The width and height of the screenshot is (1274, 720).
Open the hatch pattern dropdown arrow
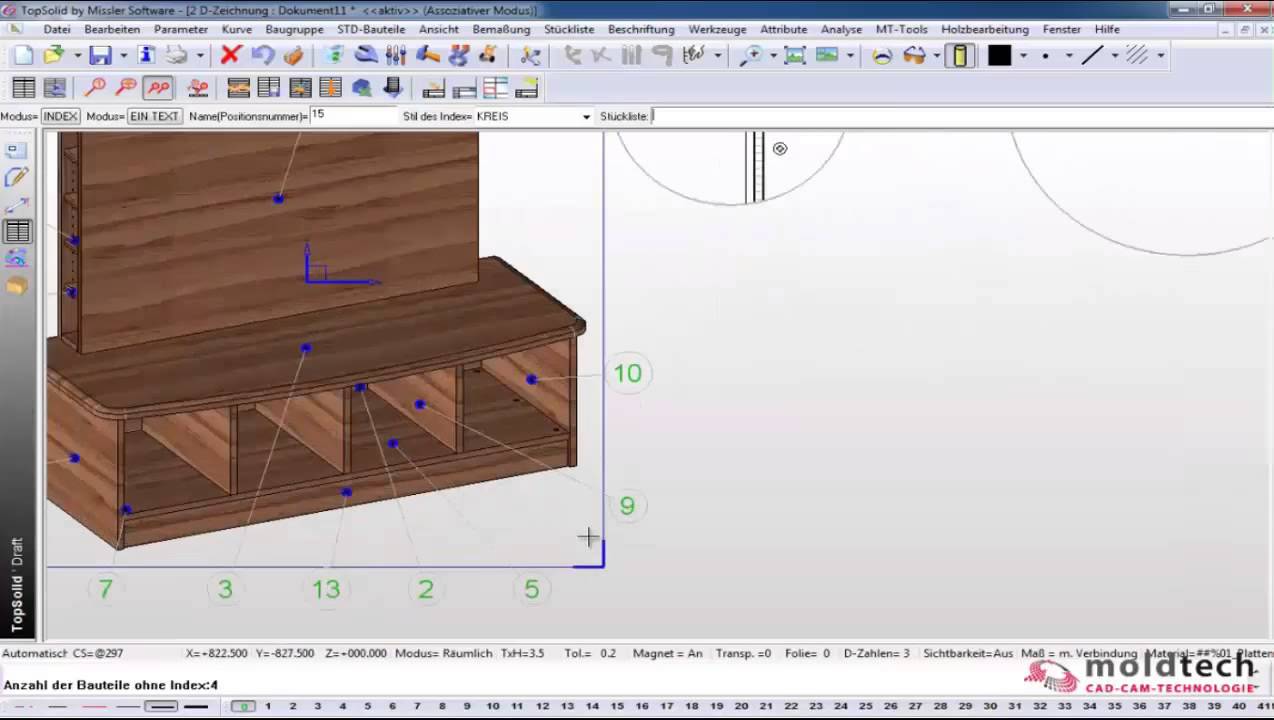tap(1160, 56)
